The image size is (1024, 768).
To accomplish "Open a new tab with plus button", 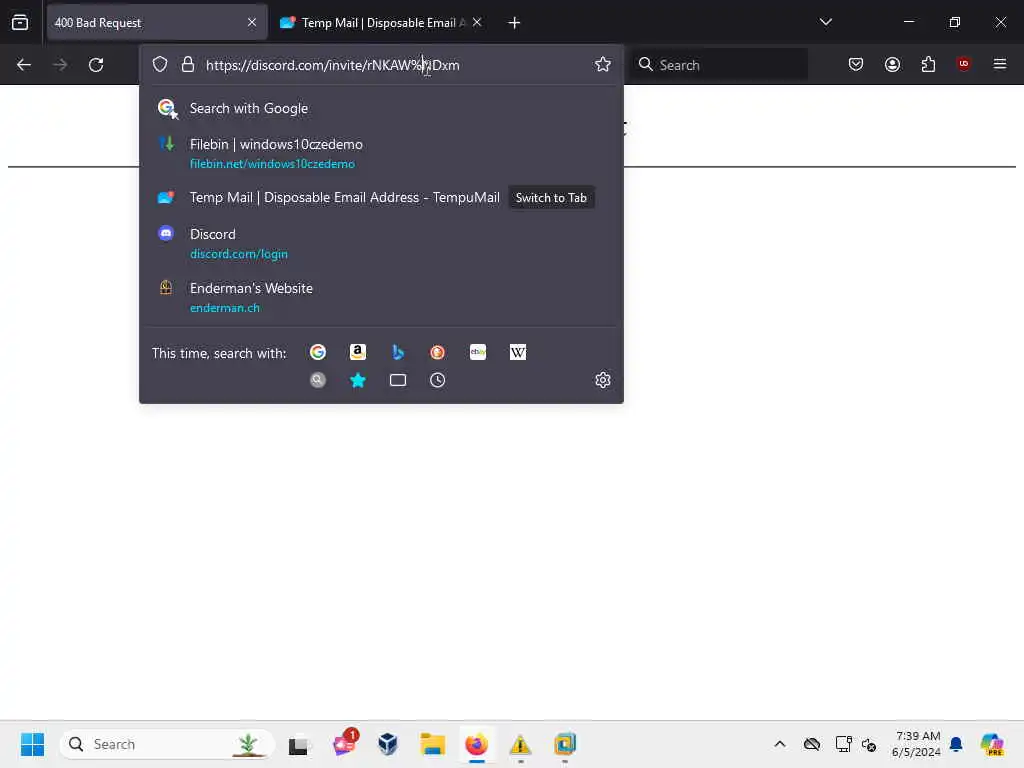I will (x=514, y=23).
